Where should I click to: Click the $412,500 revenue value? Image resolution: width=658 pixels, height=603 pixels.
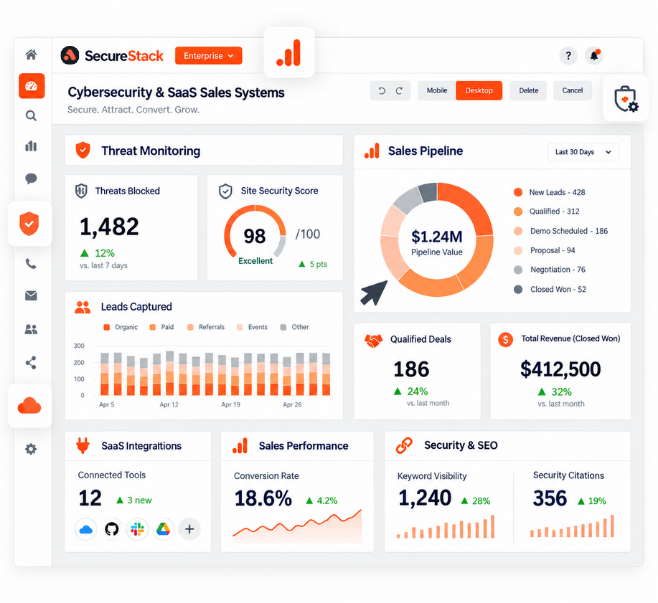click(x=561, y=369)
